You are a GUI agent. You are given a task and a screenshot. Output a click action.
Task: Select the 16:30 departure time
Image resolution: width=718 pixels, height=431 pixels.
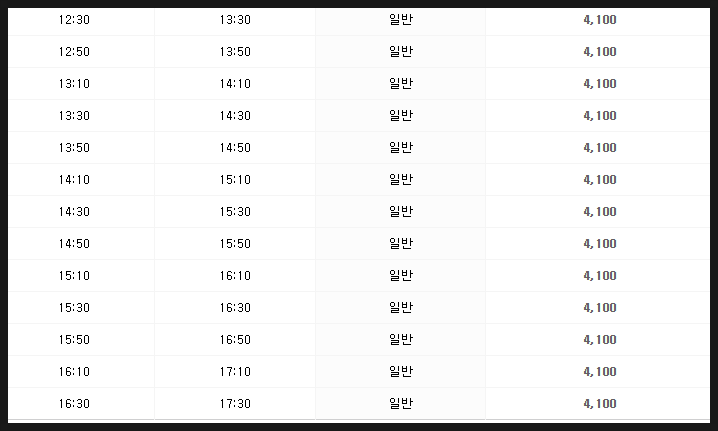pos(74,404)
